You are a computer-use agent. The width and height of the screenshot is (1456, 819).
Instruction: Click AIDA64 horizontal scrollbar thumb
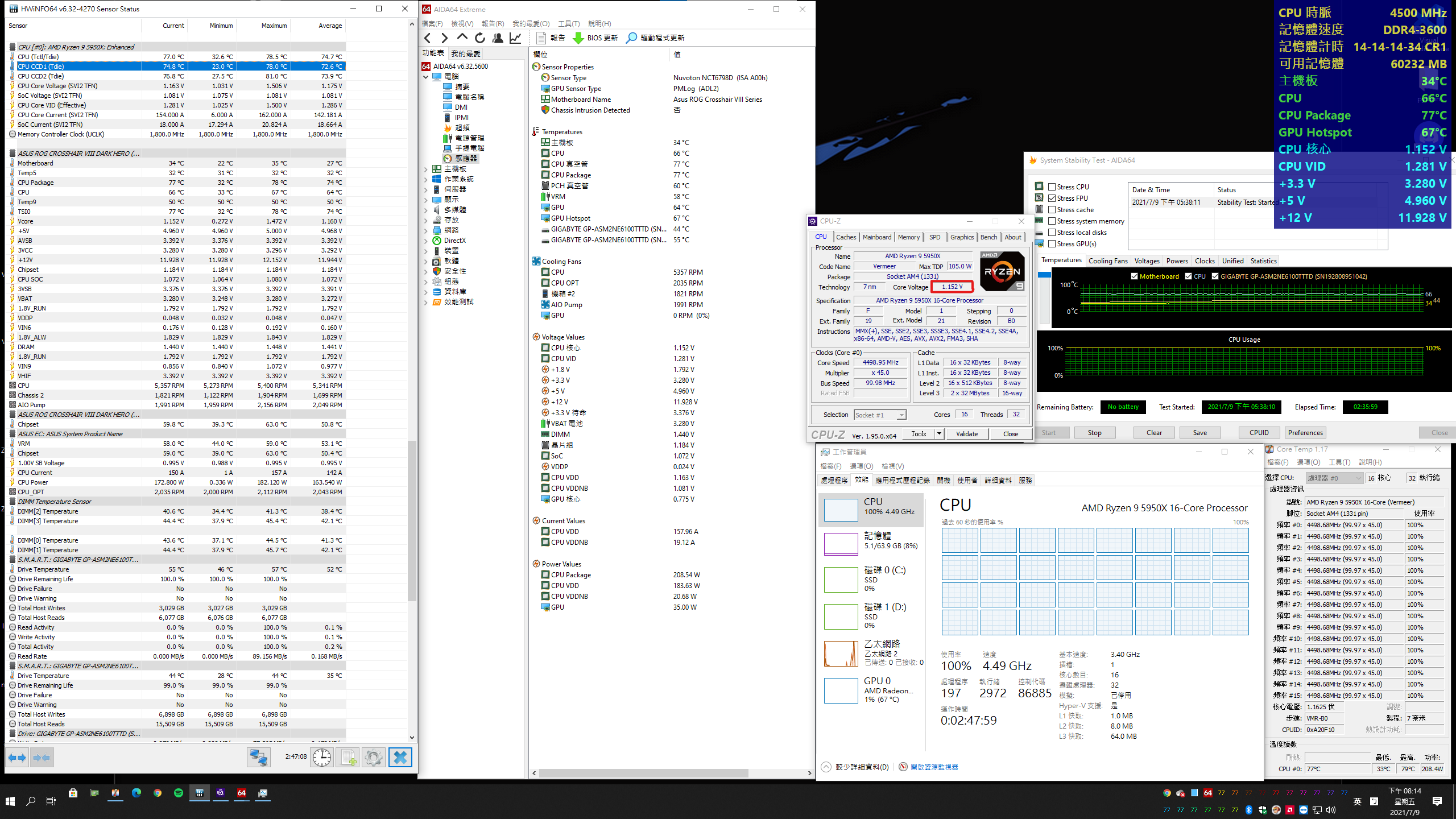coord(644,773)
